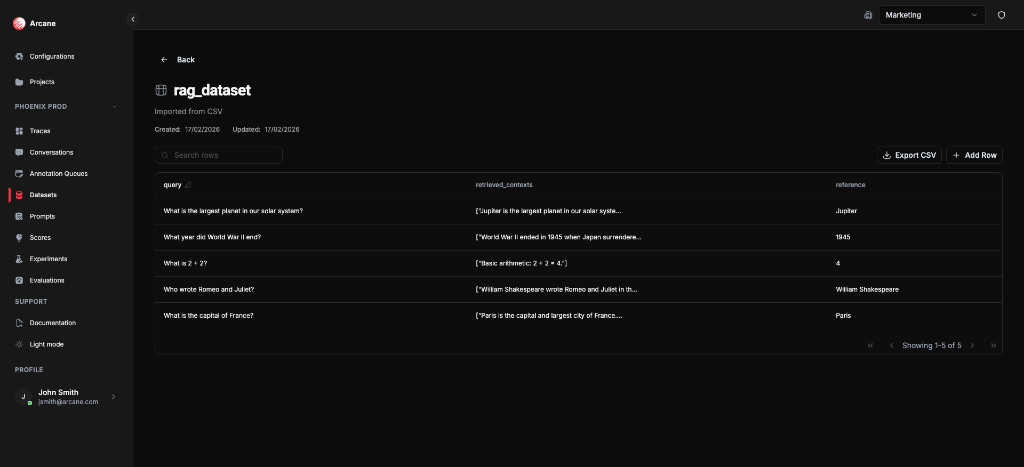Click the jsmith@arcane.com email text
The image size is (1024, 467).
(x=68, y=402)
